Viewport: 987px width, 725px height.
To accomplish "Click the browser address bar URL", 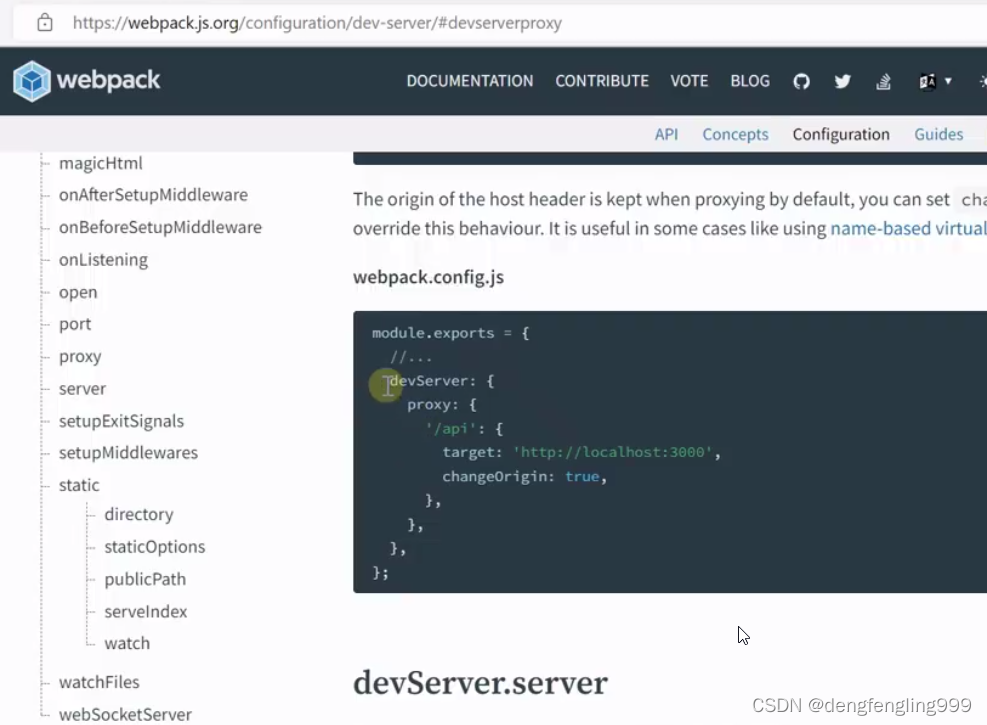I will pos(317,23).
